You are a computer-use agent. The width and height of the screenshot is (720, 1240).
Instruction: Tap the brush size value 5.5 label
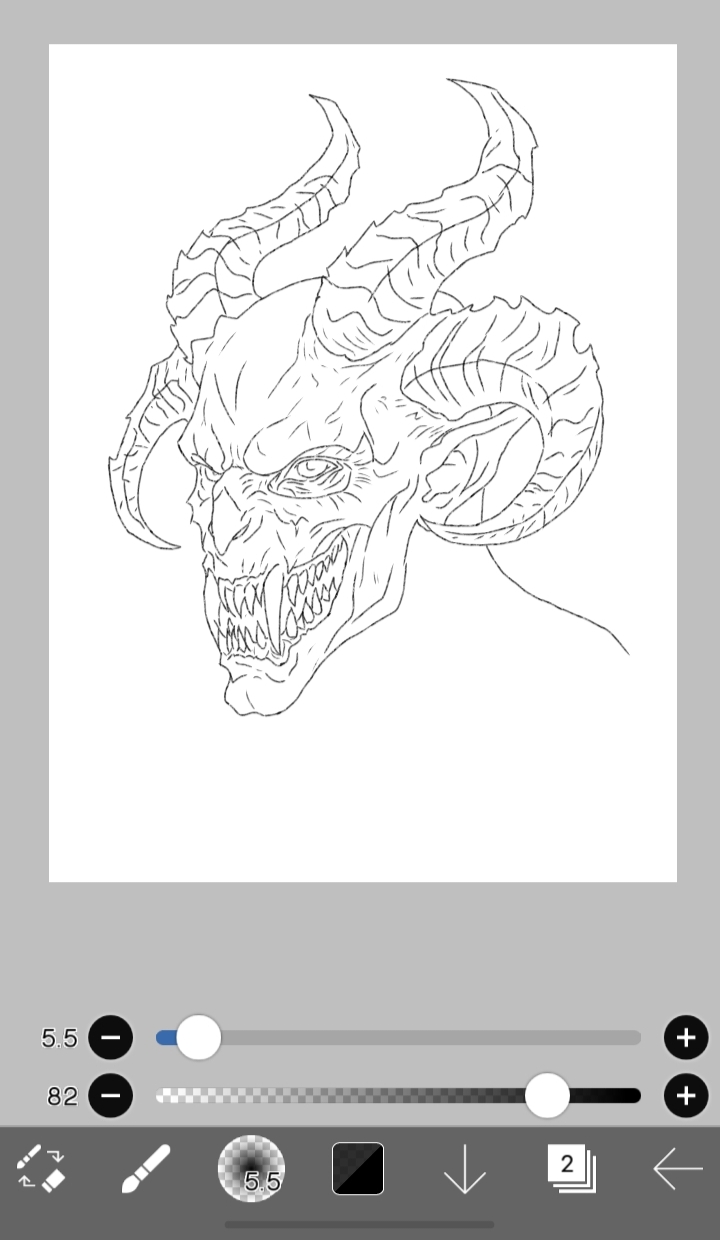pyautogui.click(x=59, y=1039)
